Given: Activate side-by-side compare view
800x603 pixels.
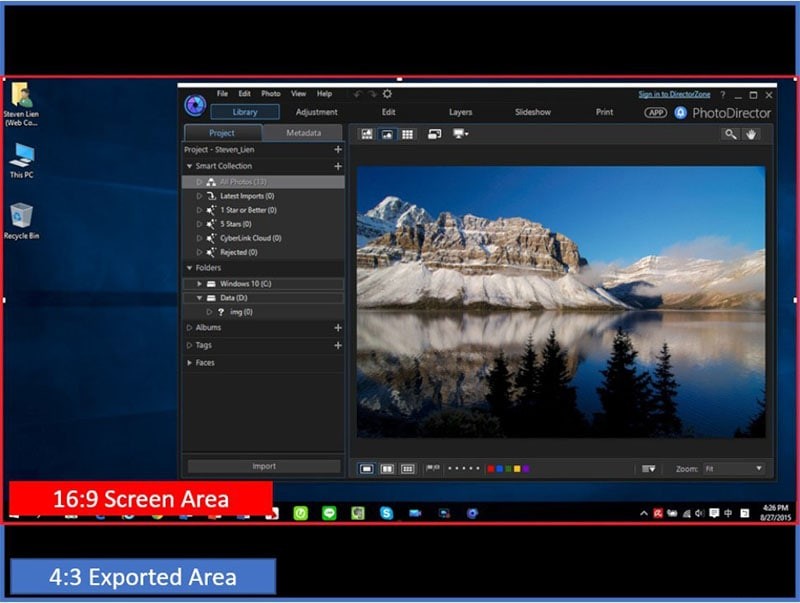Looking at the screenshot, I should 433,133.
